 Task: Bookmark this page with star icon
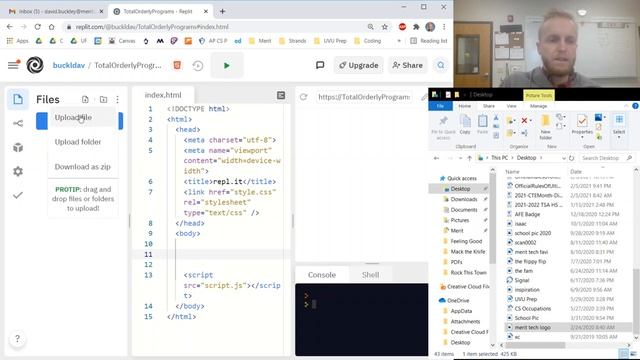[384, 27]
